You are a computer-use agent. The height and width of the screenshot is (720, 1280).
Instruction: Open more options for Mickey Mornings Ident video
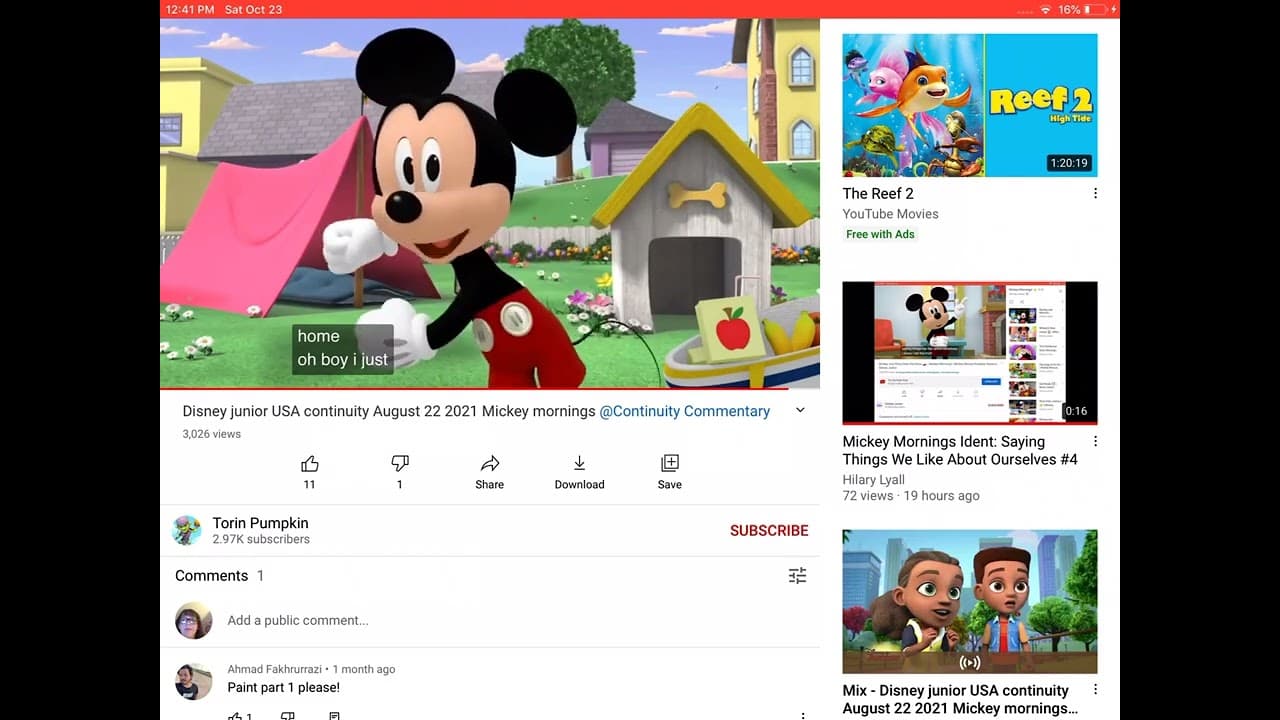1095,442
